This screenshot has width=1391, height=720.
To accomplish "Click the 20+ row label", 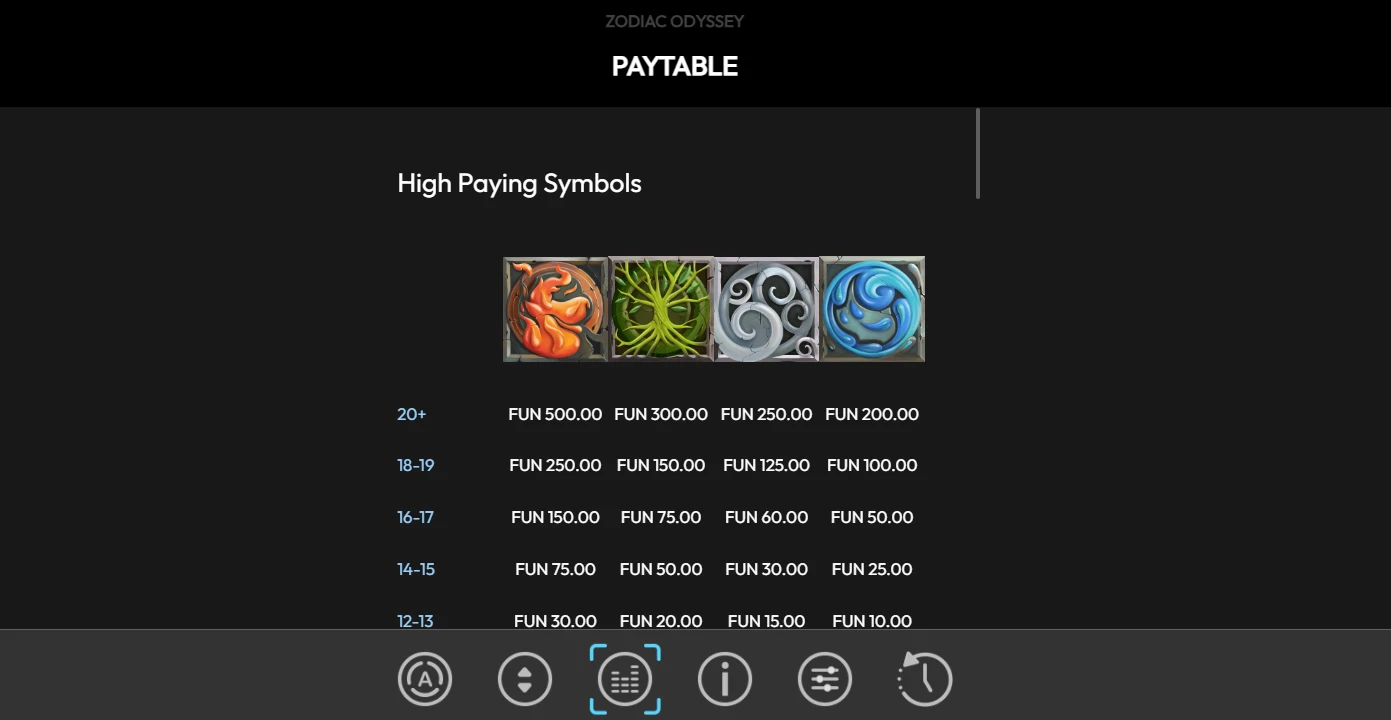I will 412,414.
